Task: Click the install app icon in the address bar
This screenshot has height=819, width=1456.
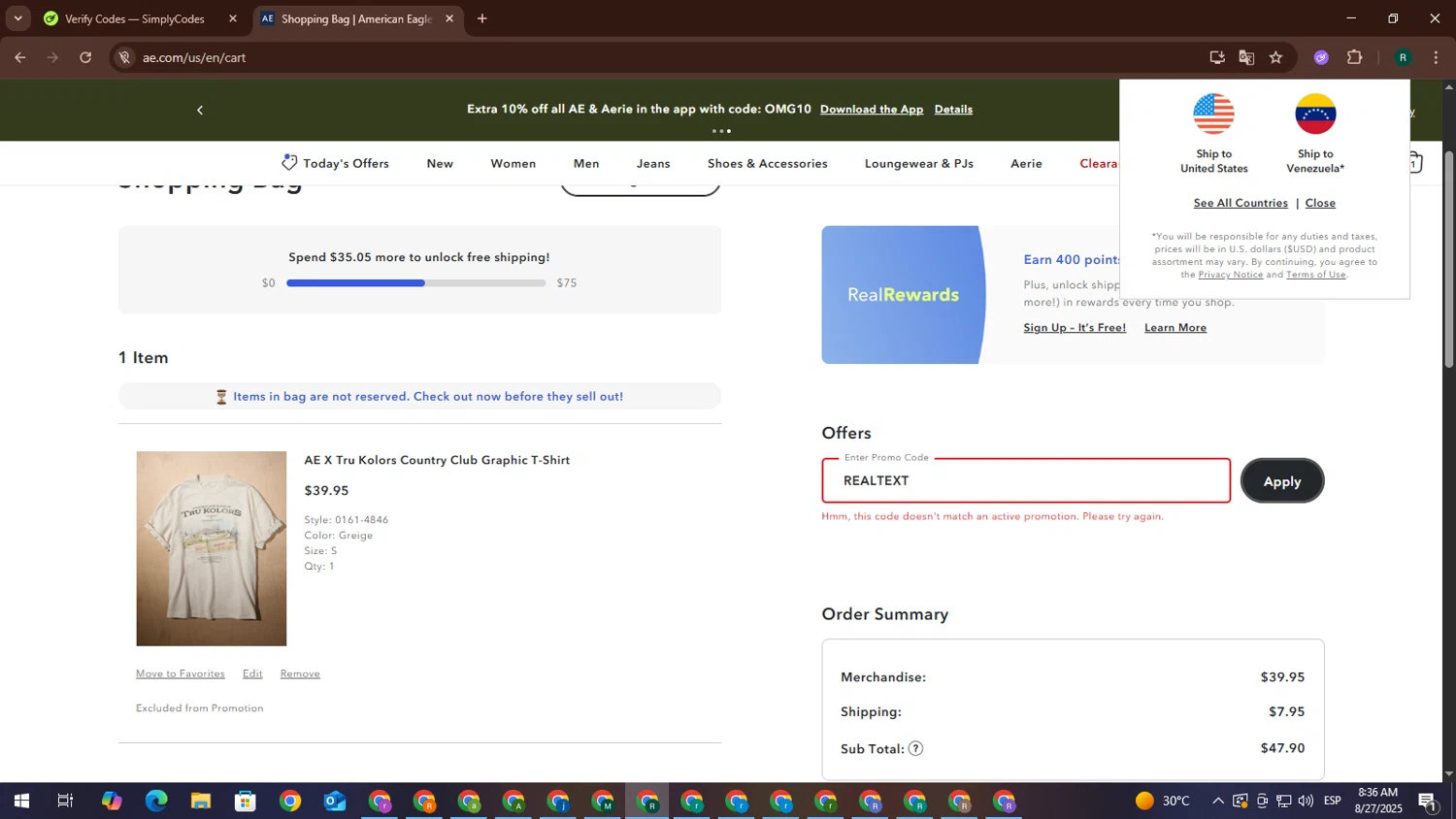Action: (x=1217, y=57)
